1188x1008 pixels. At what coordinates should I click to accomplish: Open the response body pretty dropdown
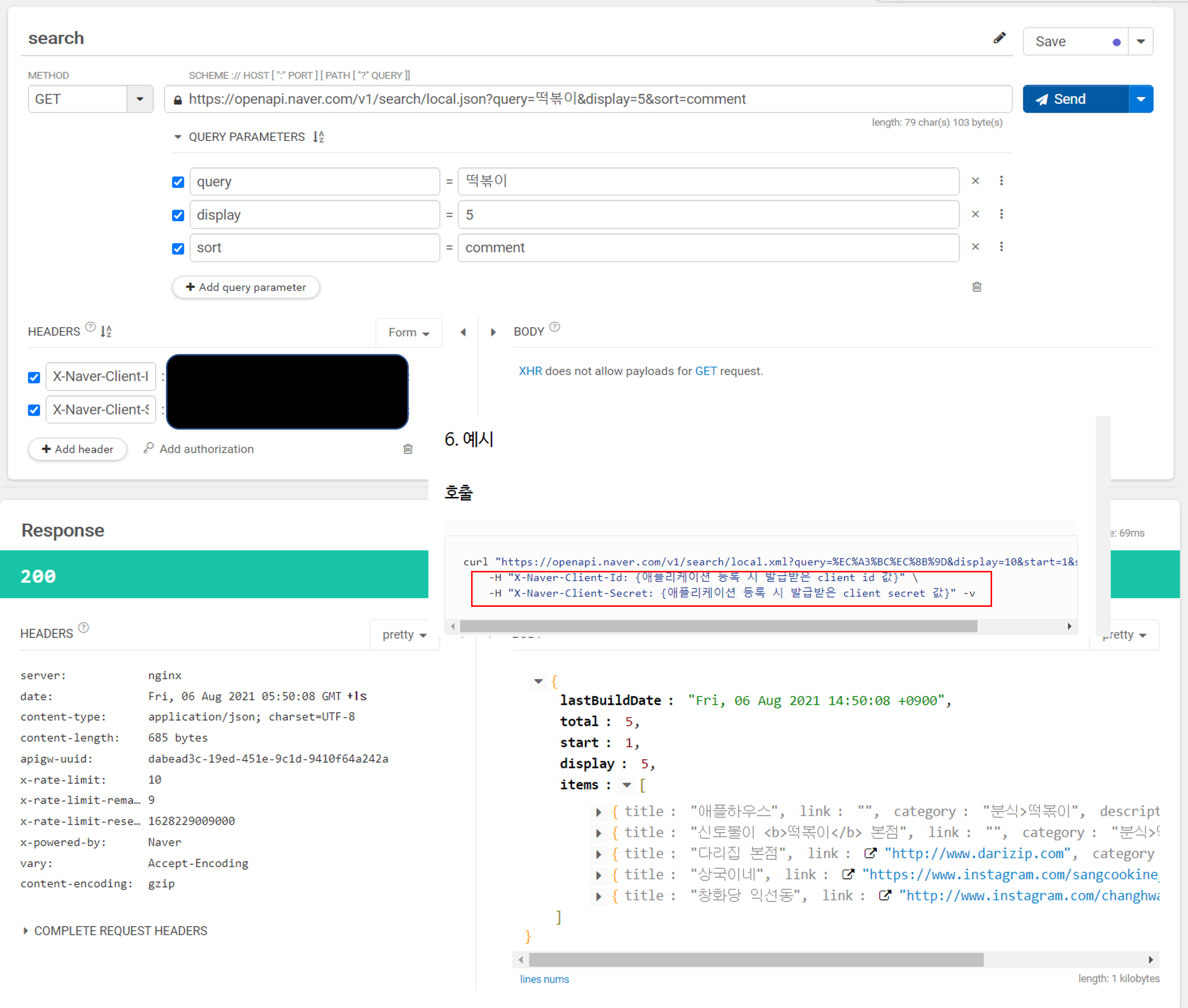[x=1125, y=635]
